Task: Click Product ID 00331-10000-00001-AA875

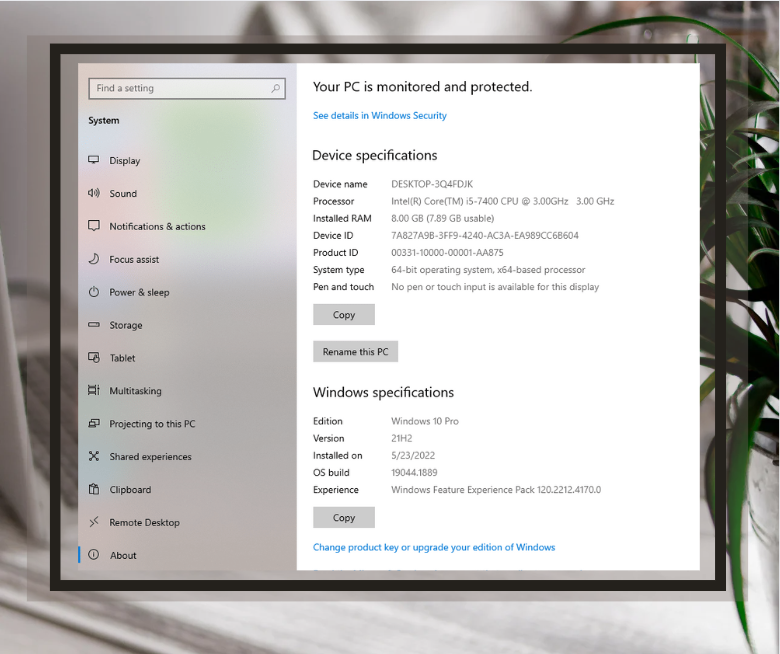Action: click(x=447, y=253)
